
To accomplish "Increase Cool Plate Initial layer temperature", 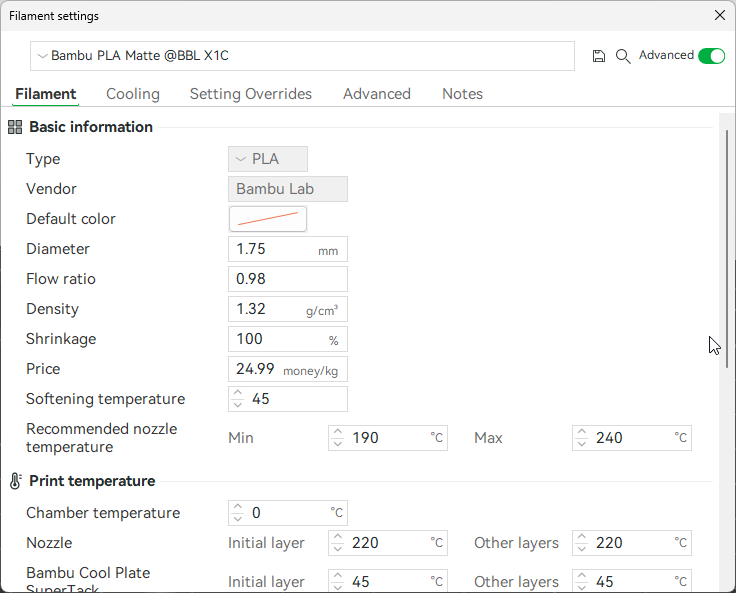I will pos(338,577).
